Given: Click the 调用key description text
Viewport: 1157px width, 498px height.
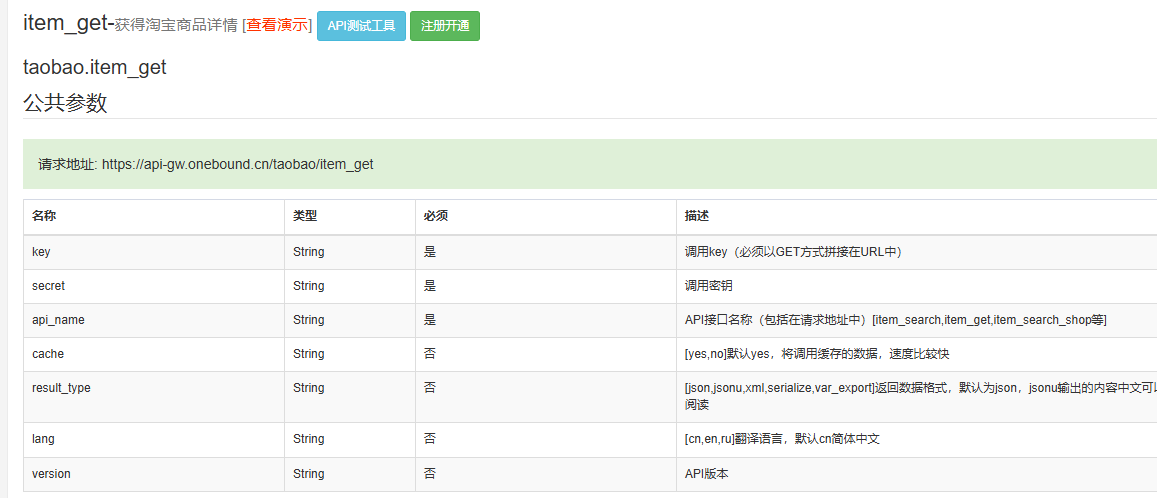Looking at the screenshot, I should 793,252.
